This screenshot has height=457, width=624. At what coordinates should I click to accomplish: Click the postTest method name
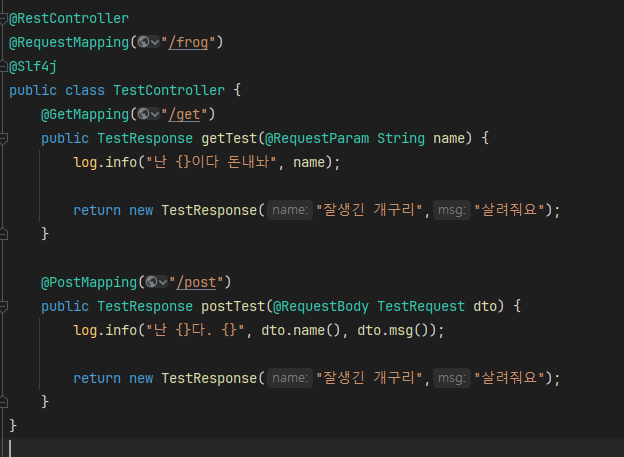click(x=233, y=306)
